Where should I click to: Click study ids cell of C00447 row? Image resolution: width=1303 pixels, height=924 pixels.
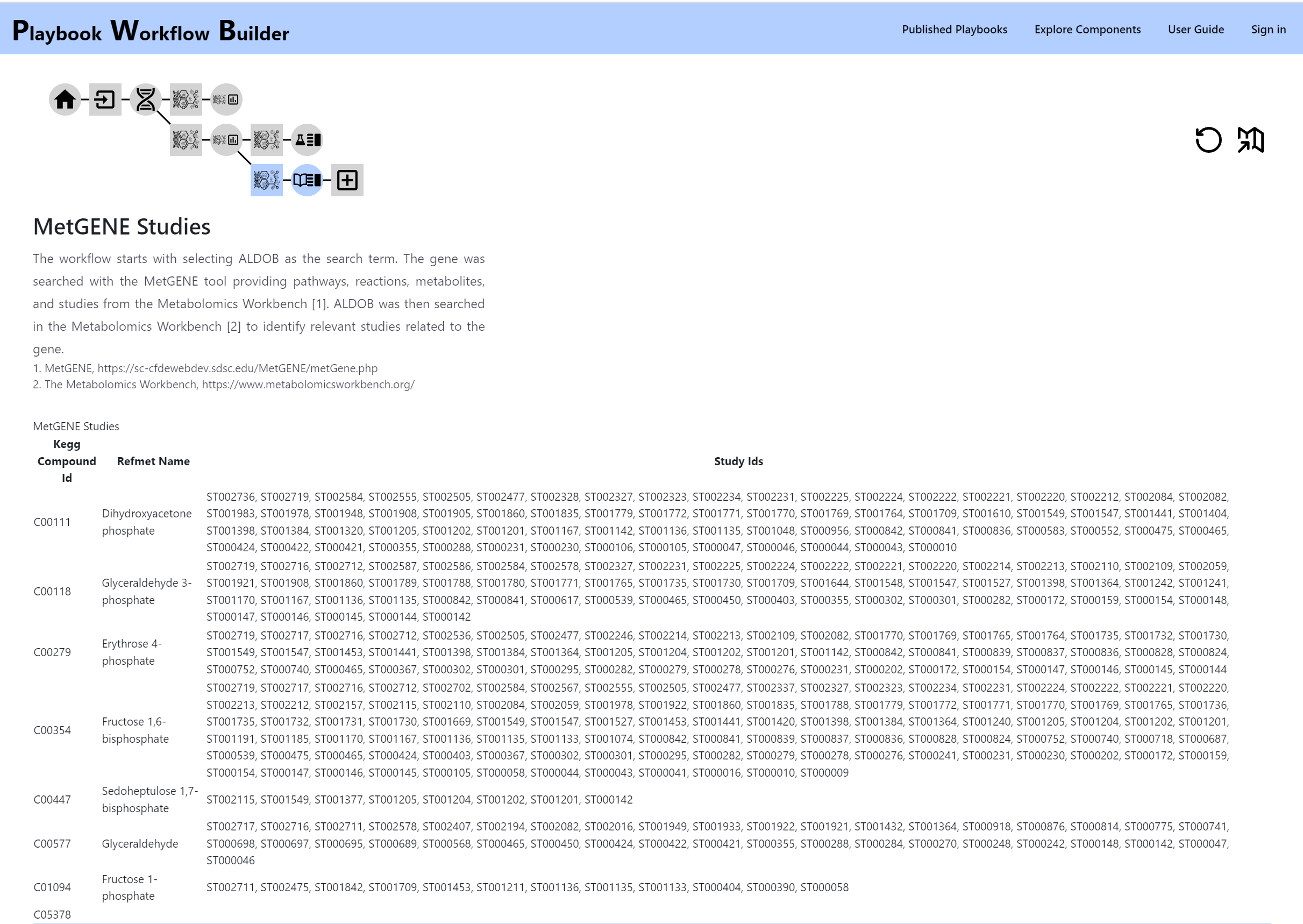420,800
